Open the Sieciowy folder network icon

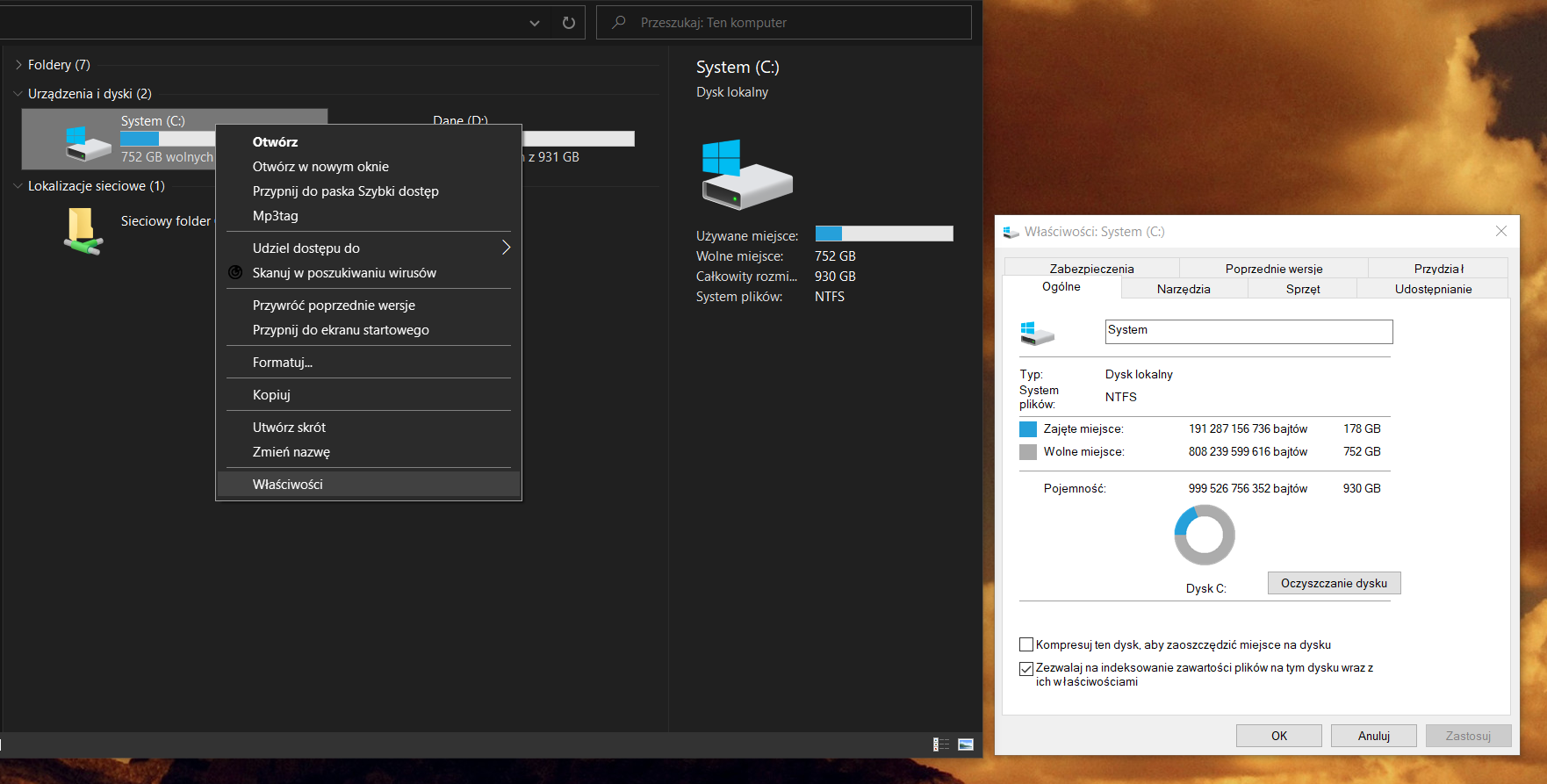tap(83, 230)
